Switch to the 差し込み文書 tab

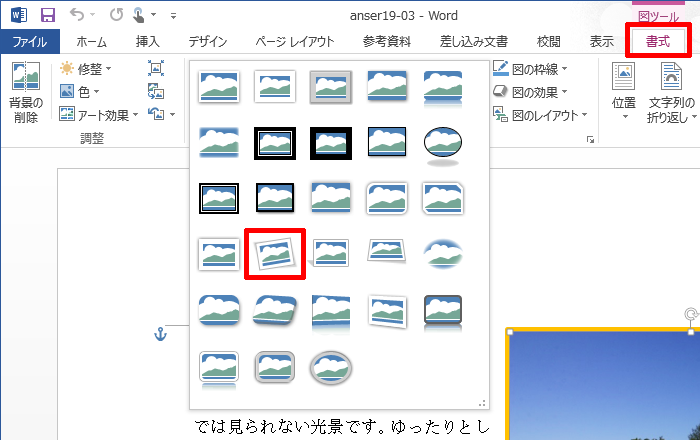(x=474, y=42)
